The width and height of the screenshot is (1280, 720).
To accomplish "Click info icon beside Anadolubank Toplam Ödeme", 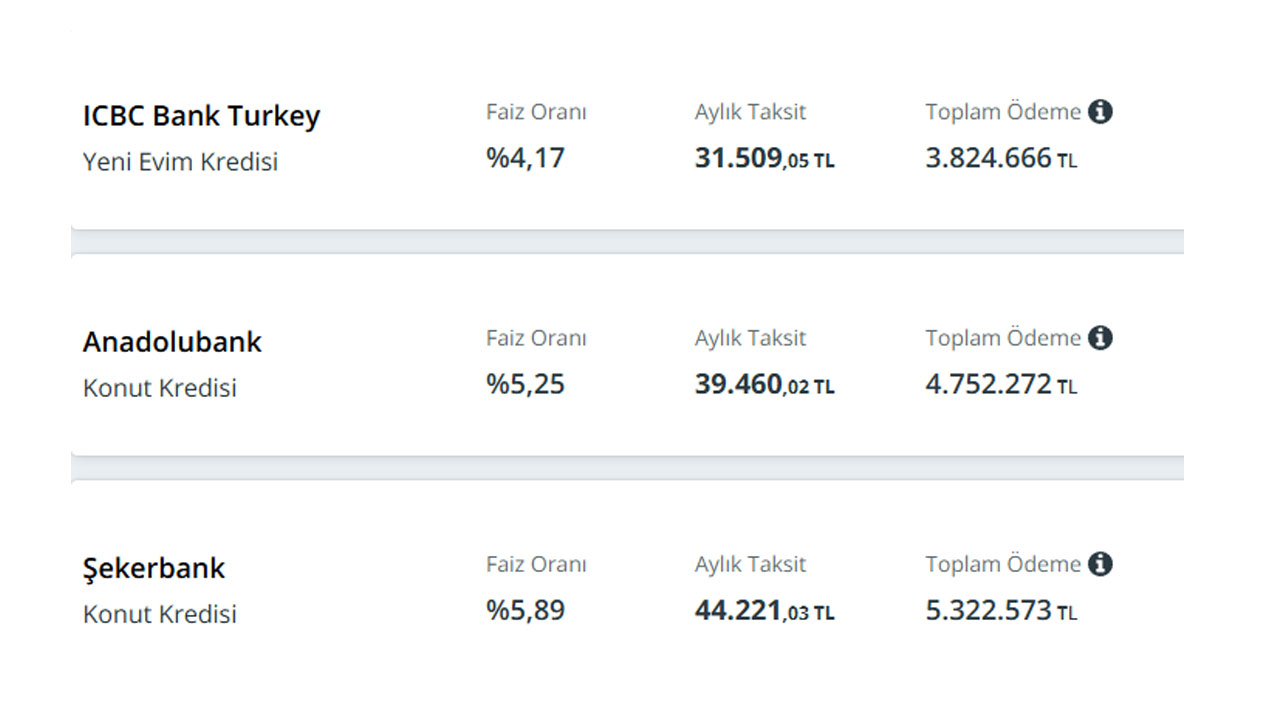I will pyautogui.click(x=1100, y=338).
